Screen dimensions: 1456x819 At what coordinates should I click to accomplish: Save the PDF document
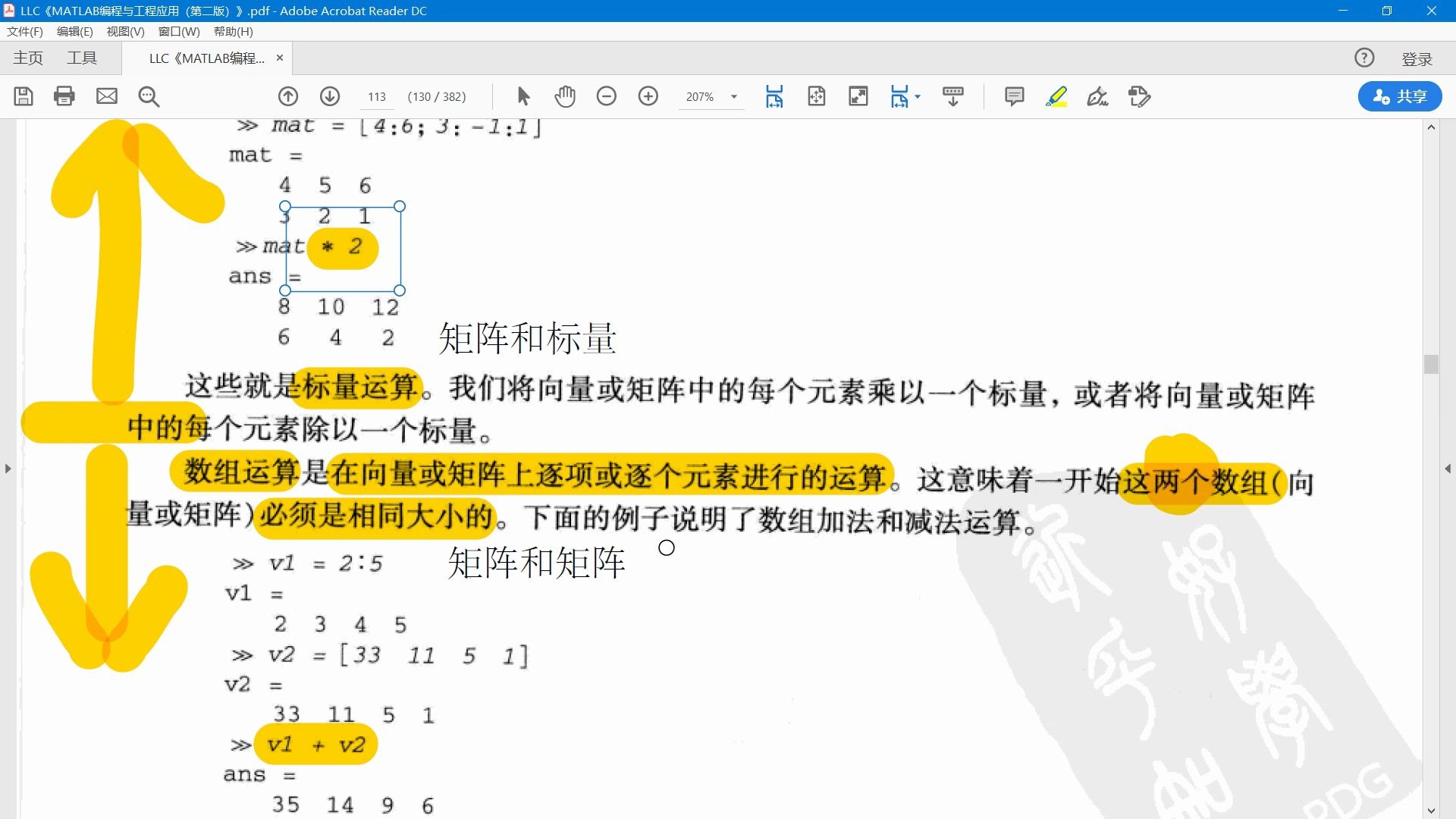coord(24,96)
